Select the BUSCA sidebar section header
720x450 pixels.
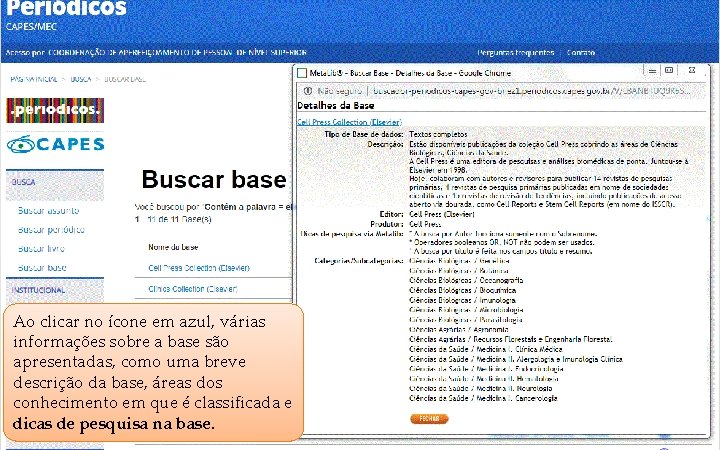(55, 183)
